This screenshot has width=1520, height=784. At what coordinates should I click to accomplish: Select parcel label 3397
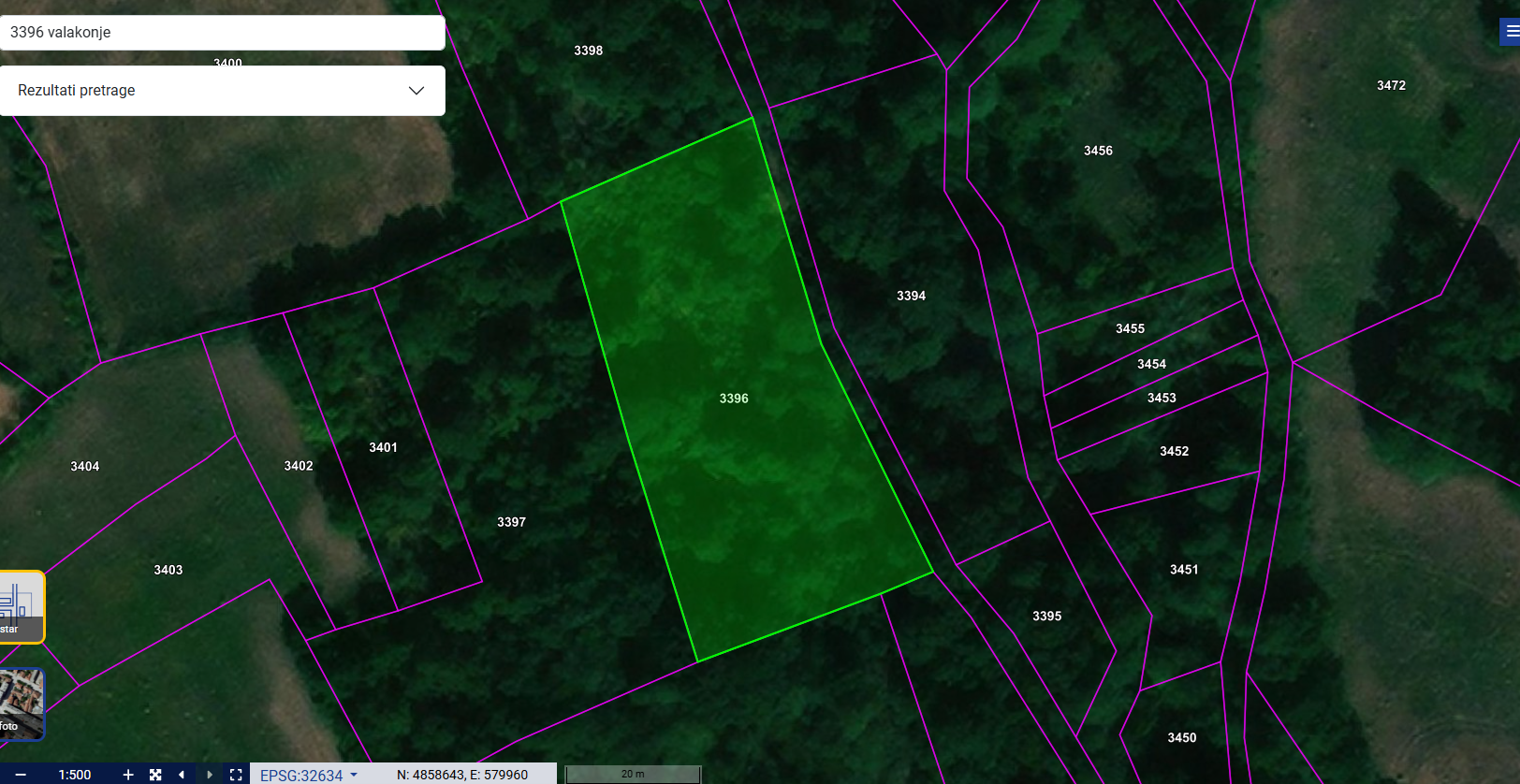click(x=512, y=522)
